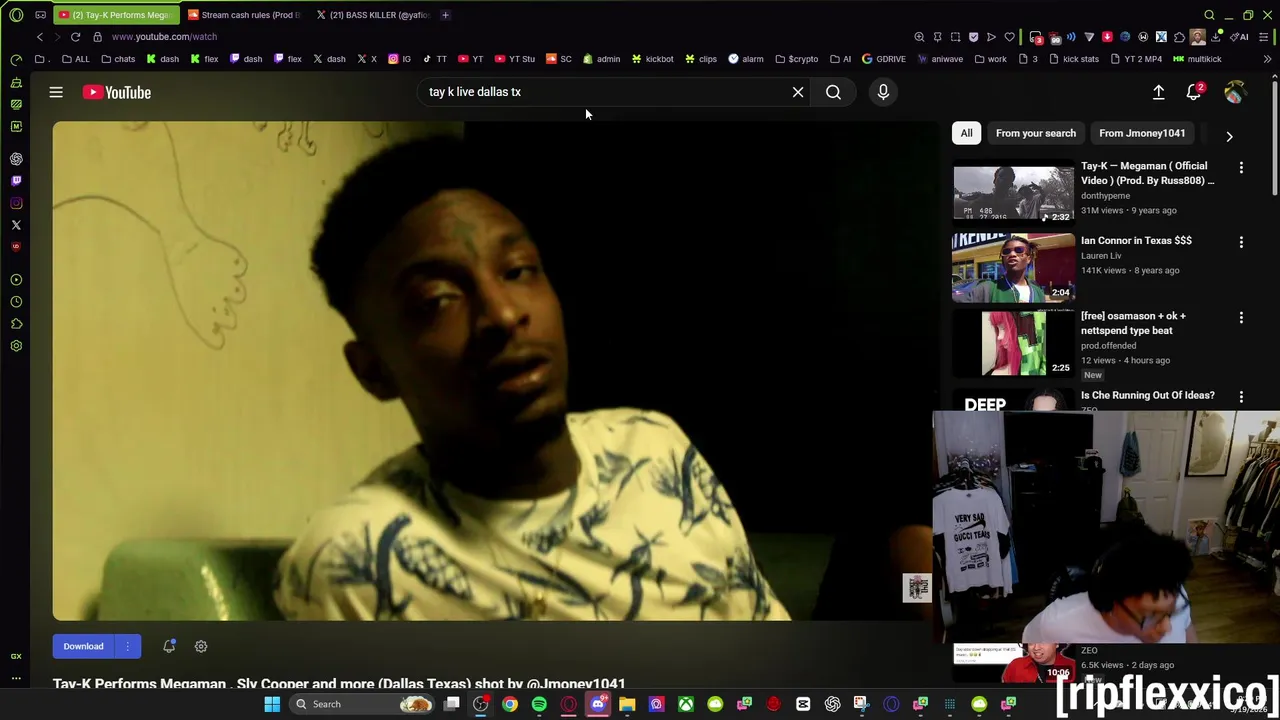Select the Tay-K Performs Megaman tab
The height and width of the screenshot is (720, 1280).
(x=116, y=15)
